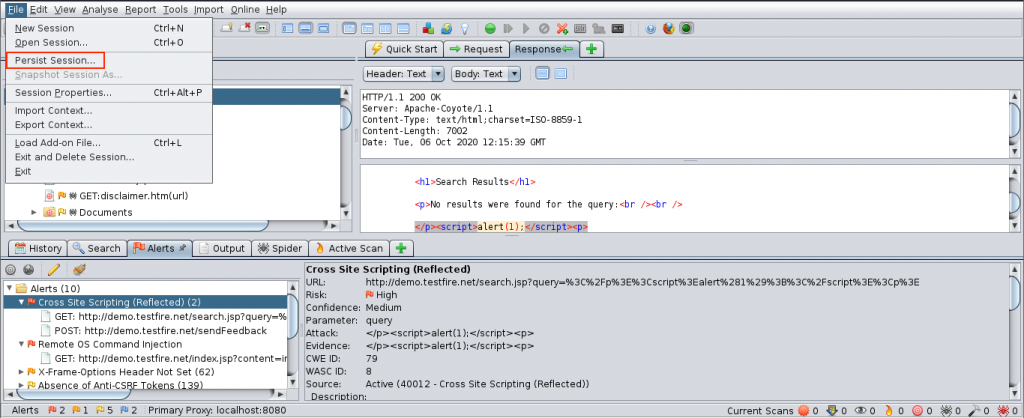This screenshot has height=418, width=1024.
Task: Click the drop request bin icon
Action: point(544,28)
